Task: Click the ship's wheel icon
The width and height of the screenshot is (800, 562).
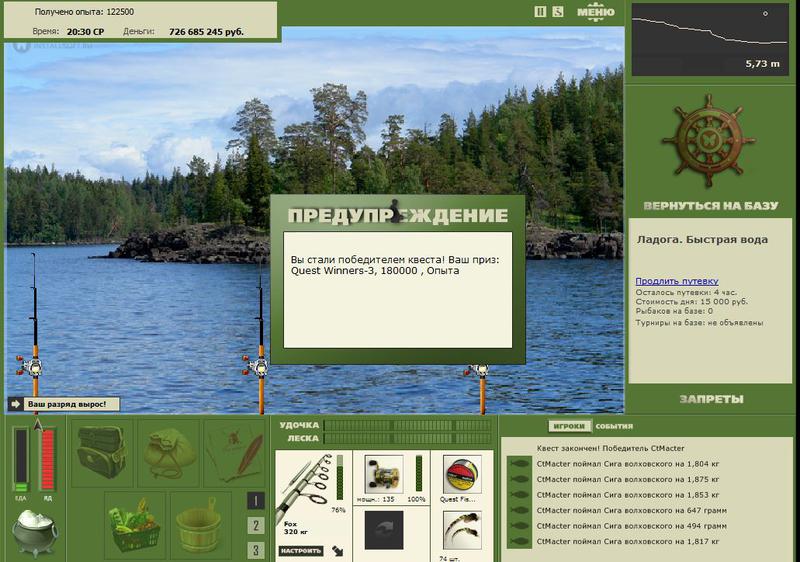Action: tap(709, 141)
